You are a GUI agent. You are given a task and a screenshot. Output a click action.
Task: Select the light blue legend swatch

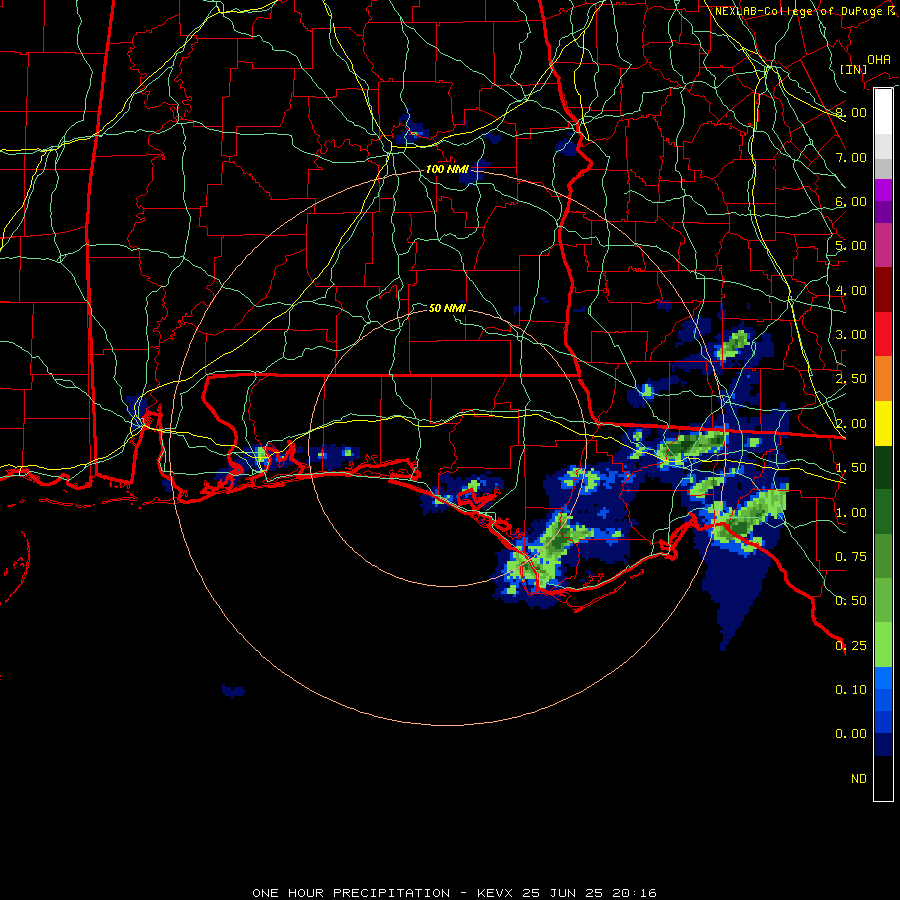pos(883,678)
